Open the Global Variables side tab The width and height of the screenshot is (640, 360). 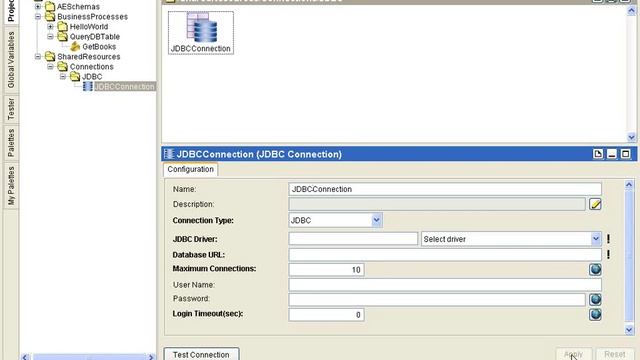point(11,60)
